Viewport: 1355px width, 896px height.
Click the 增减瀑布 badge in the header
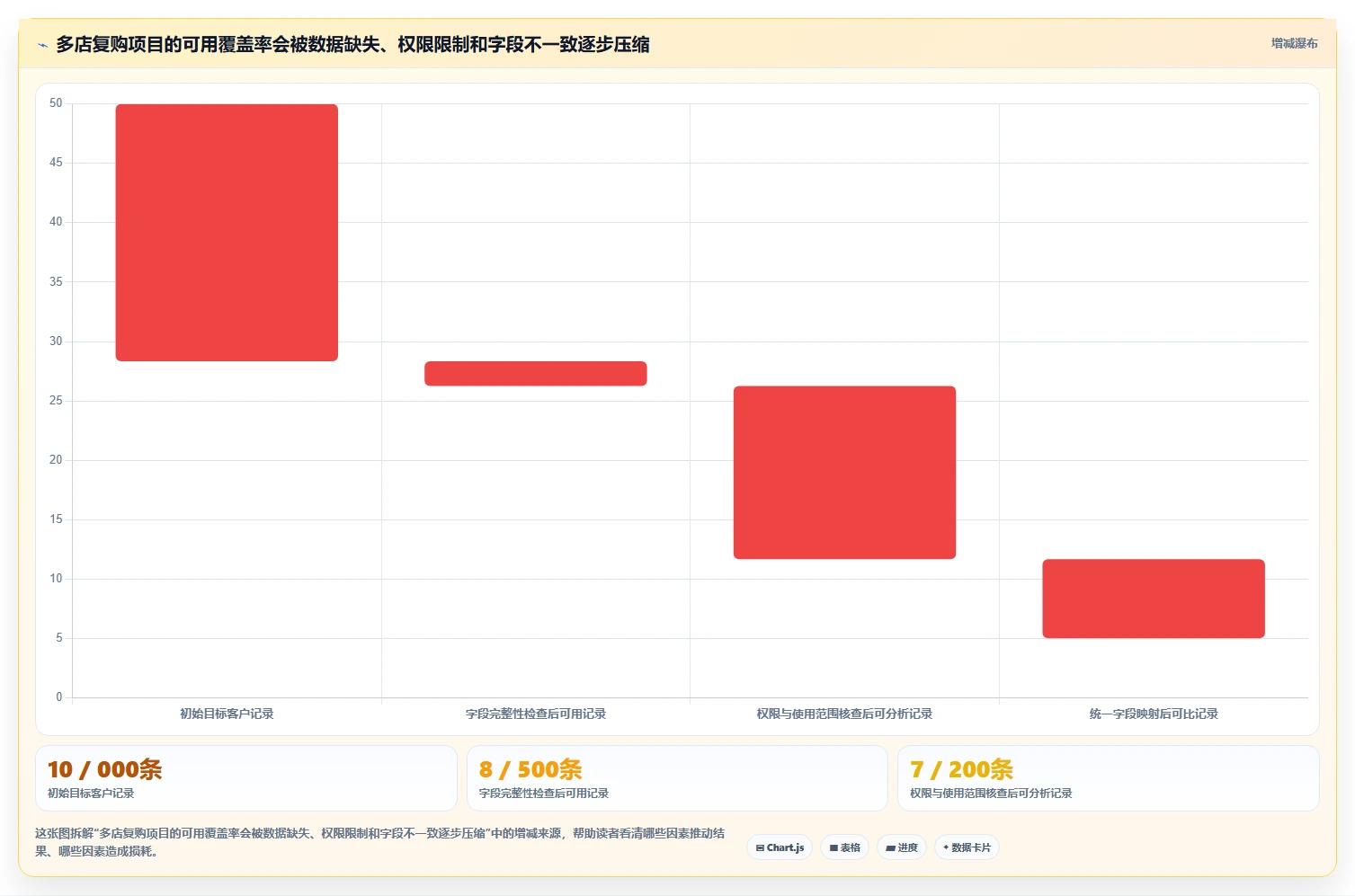(x=1294, y=43)
